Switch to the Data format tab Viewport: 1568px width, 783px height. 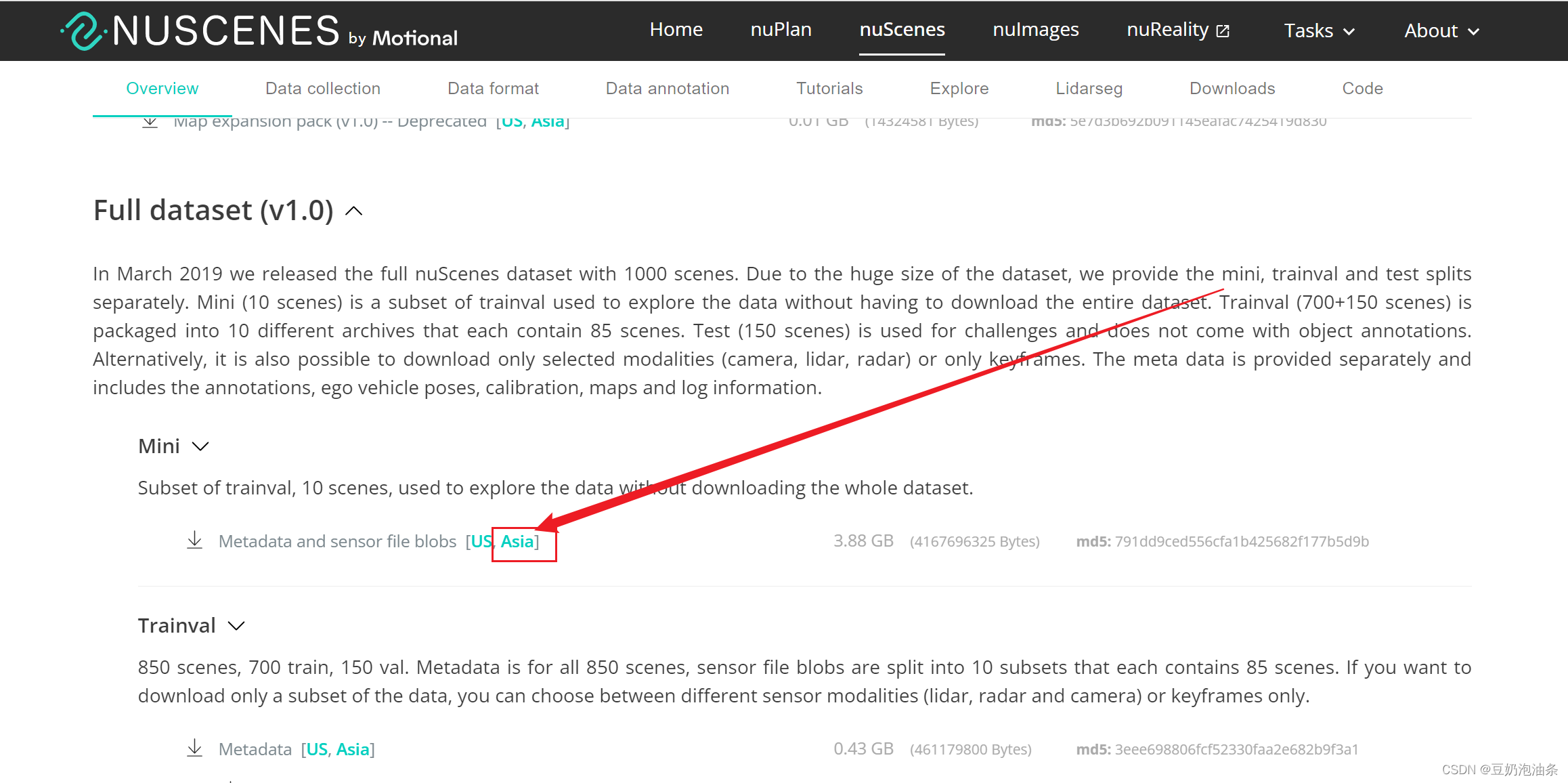[493, 89]
